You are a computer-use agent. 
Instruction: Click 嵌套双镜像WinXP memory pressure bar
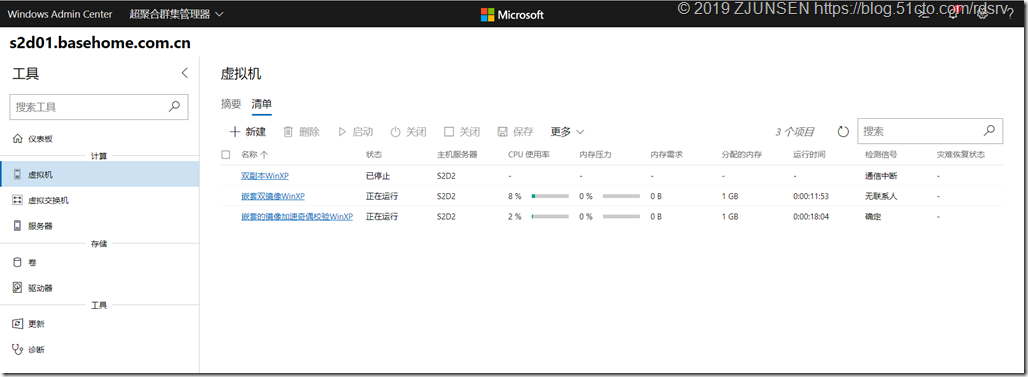tap(621, 196)
